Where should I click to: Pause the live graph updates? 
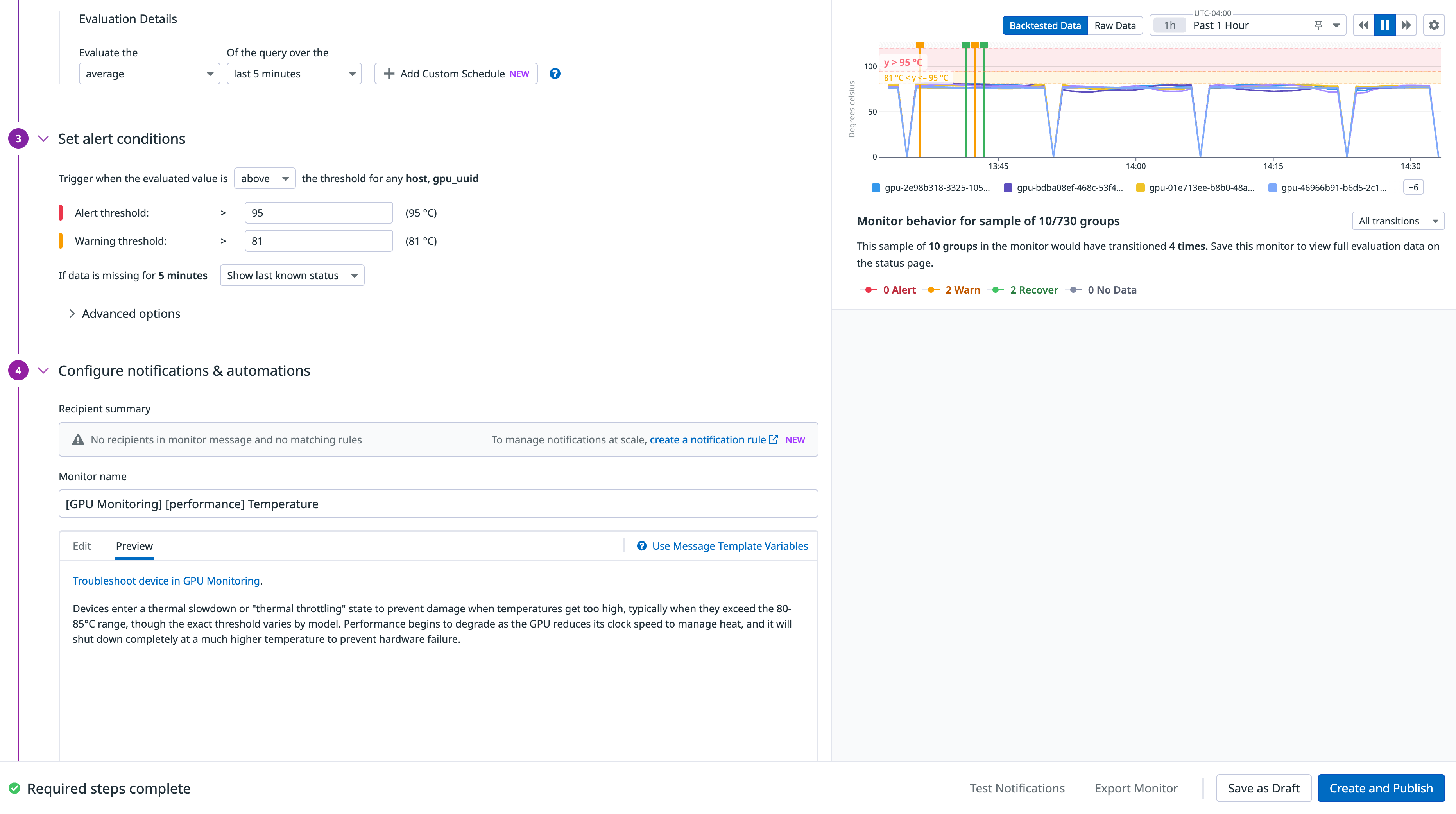[x=1384, y=25]
